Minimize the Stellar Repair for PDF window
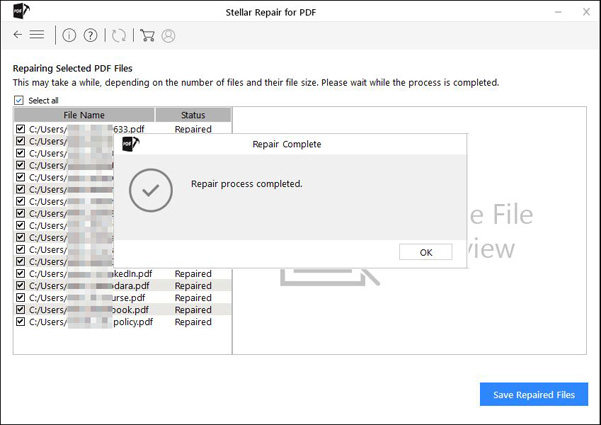This screenshot has width=601, height=425. tap(558, 12)
